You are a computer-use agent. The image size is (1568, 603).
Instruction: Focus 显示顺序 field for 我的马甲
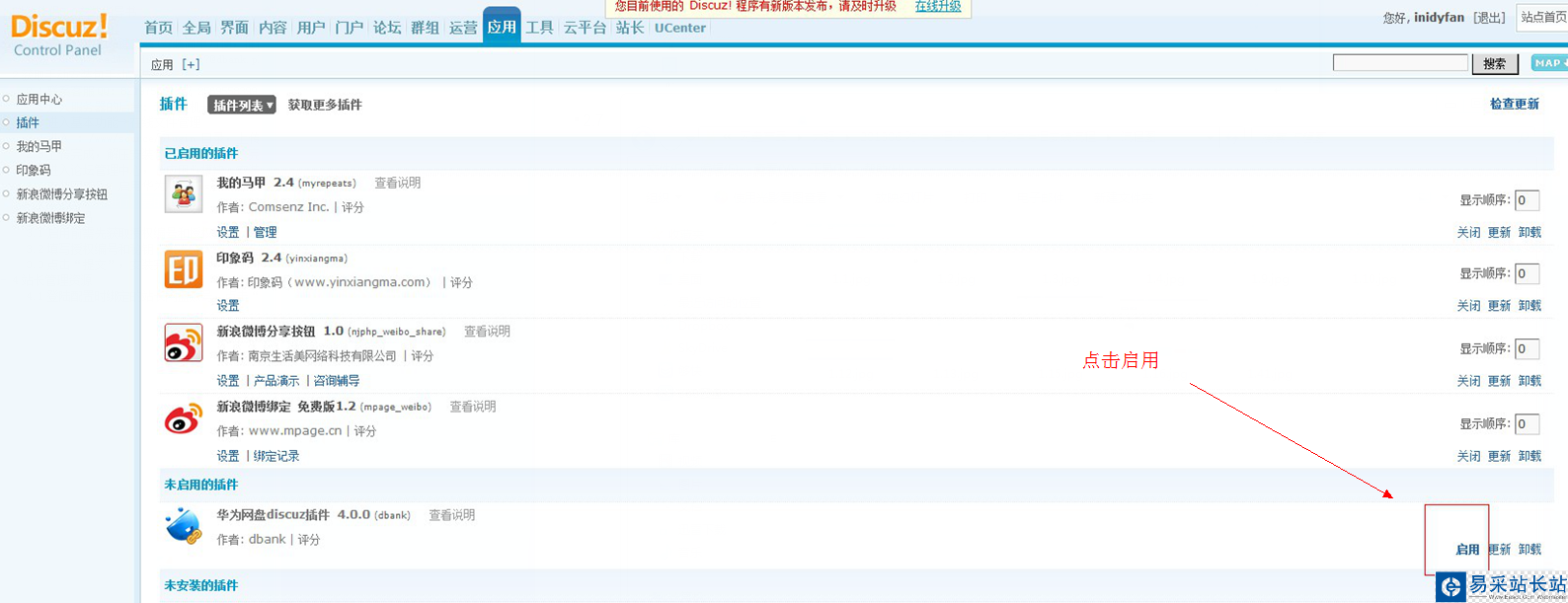1527,200
